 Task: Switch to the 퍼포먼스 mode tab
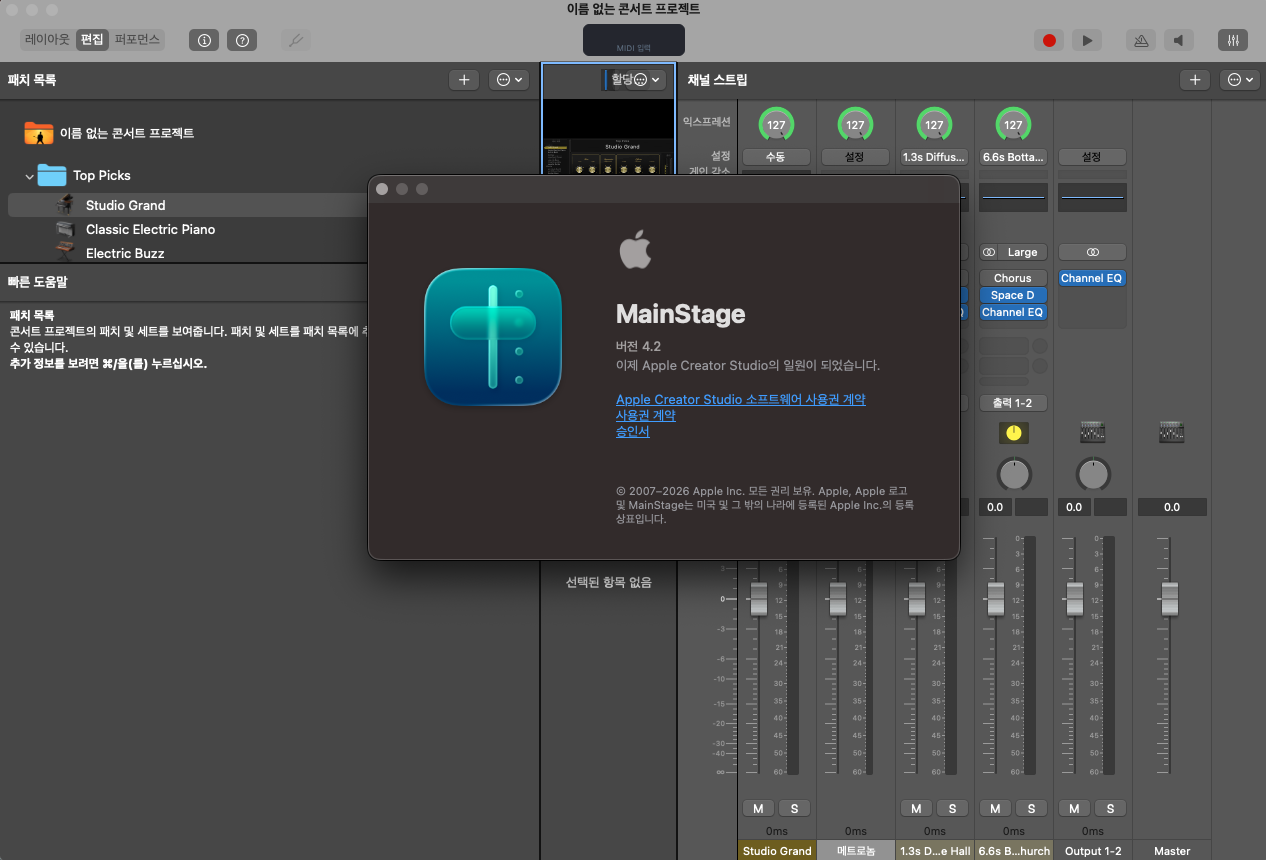point(138,40)
